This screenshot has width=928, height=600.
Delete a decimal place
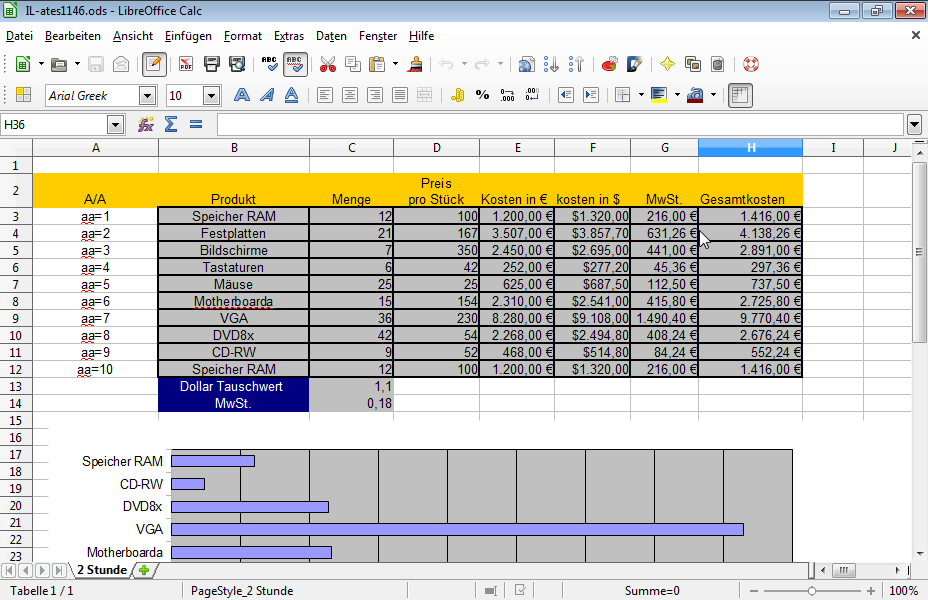click(532, 95)
